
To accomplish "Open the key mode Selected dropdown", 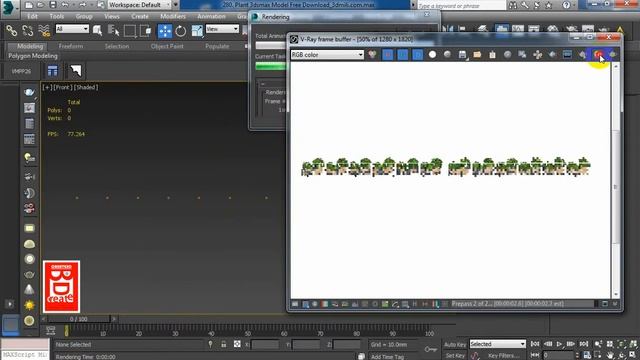I will click(498, 344).
